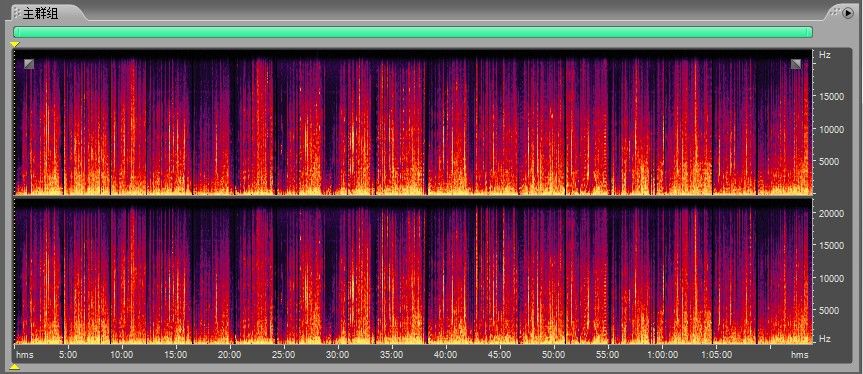Select the 主群组 panel tab
This screenshot has width=863, height=374.
[x=40, y=13]
